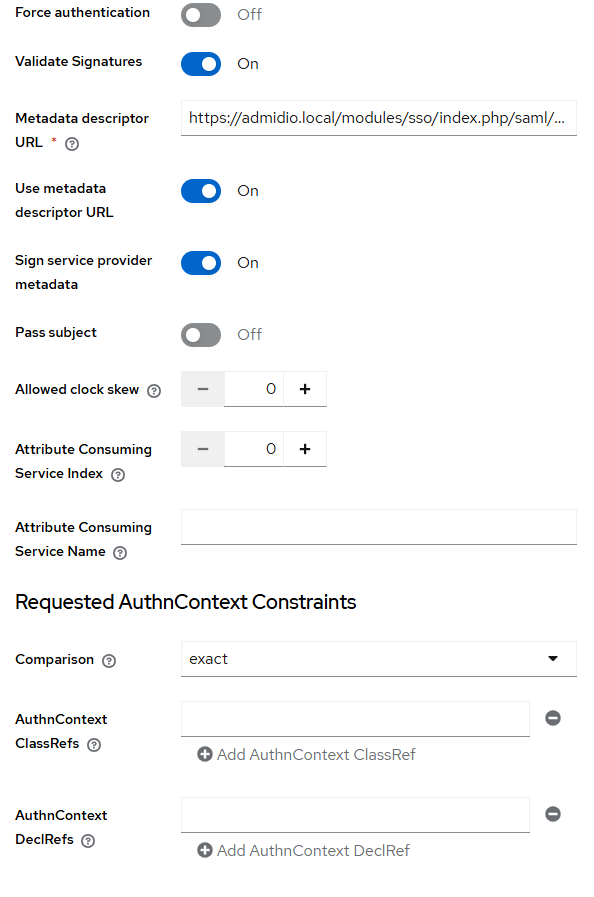
Task: Enable the Pass subject switch
Action: pos(201,335)
